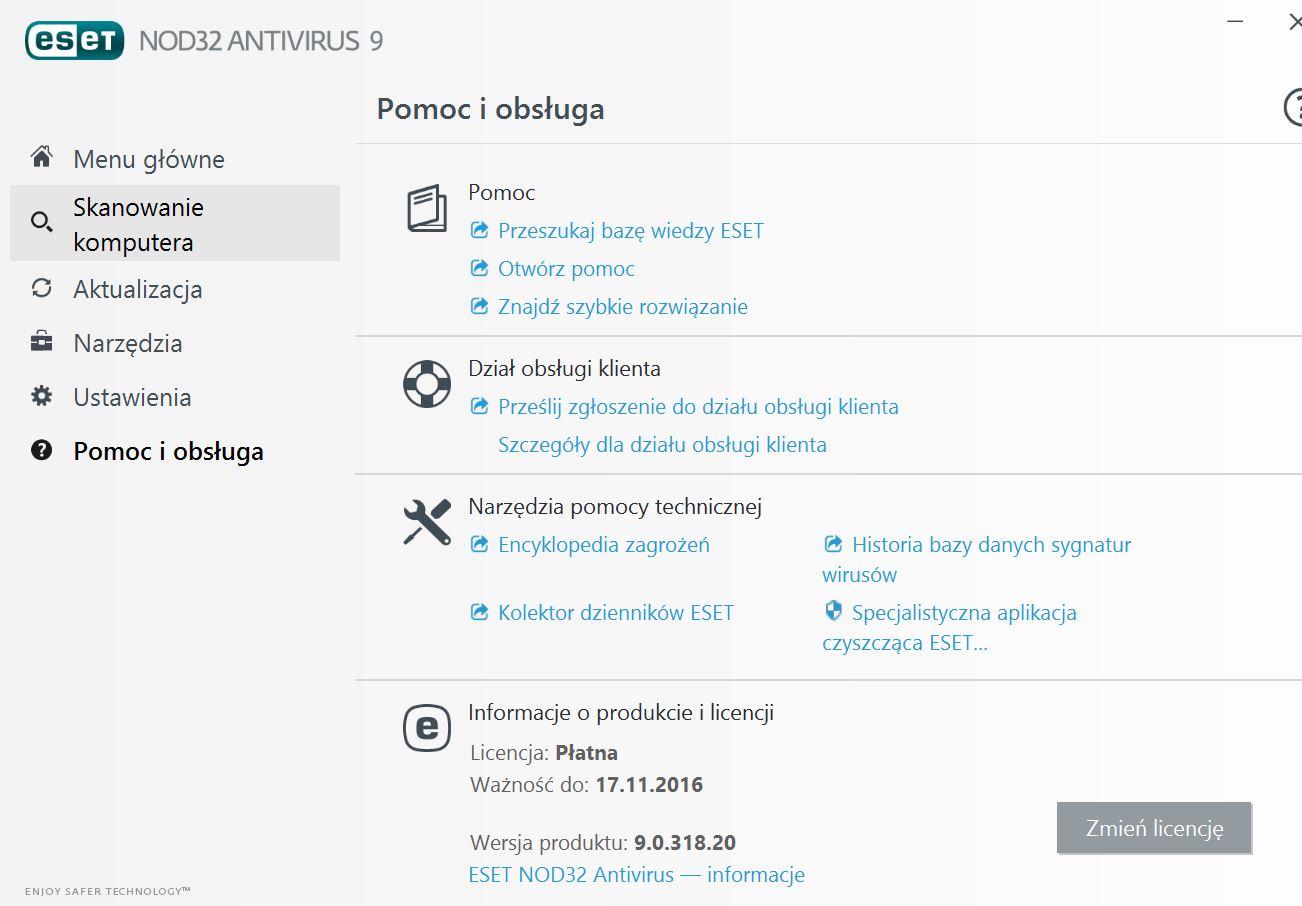This screenshot has width=1302, height=906.
Task: Click the external link icon before Otwórz pomoc
Action: coord(479,269)
